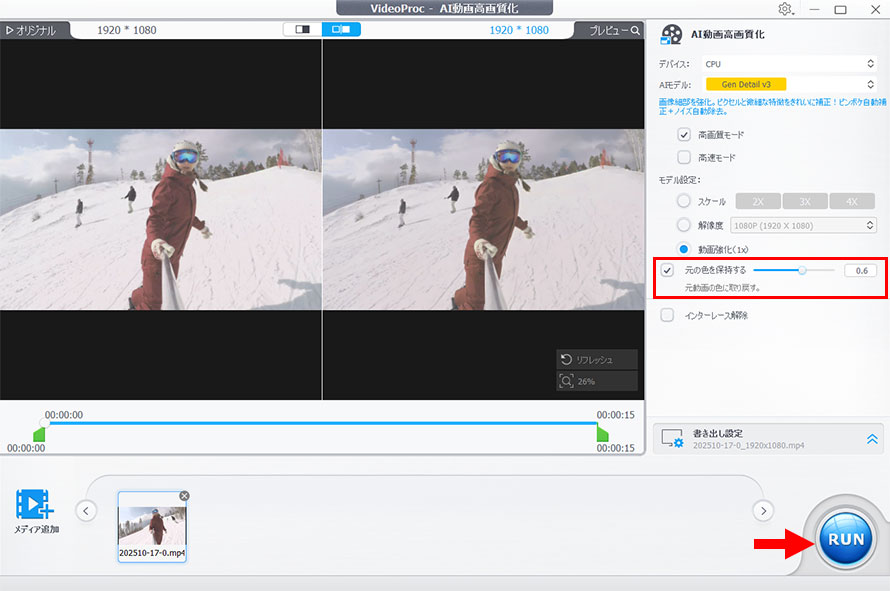Select 動画強化(1x) radio button
The width and height of the screenshot is (890, 591).
684,249
